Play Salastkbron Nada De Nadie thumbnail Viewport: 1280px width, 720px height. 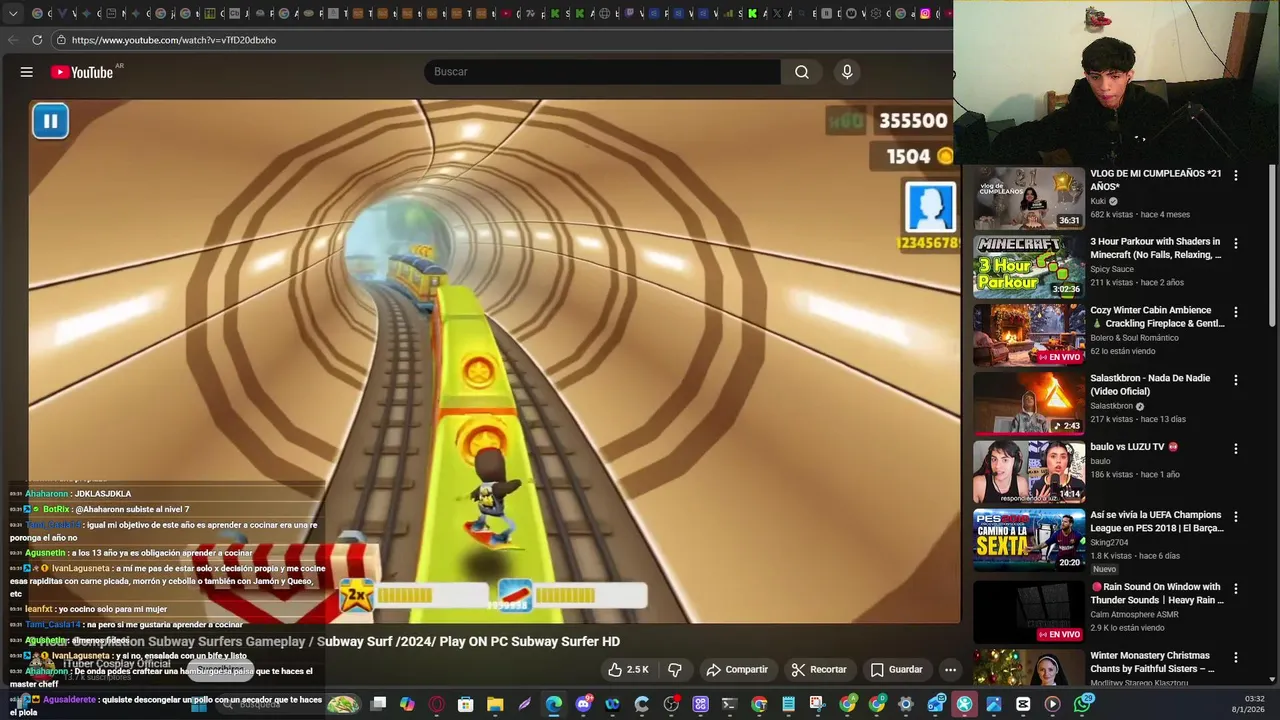pyautogui.click(x=1029, y=403)
